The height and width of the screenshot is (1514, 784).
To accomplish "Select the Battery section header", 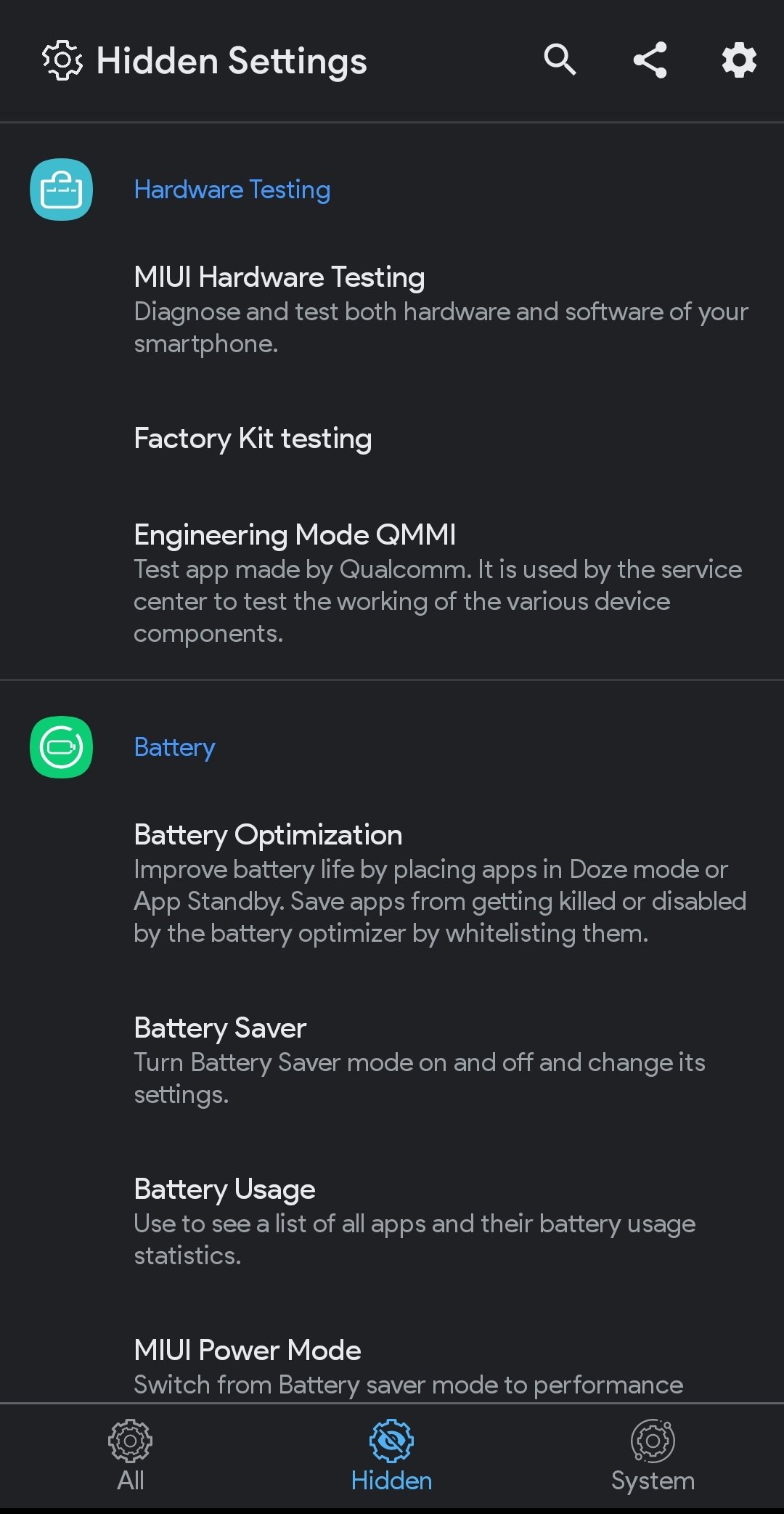I will 174,747.
